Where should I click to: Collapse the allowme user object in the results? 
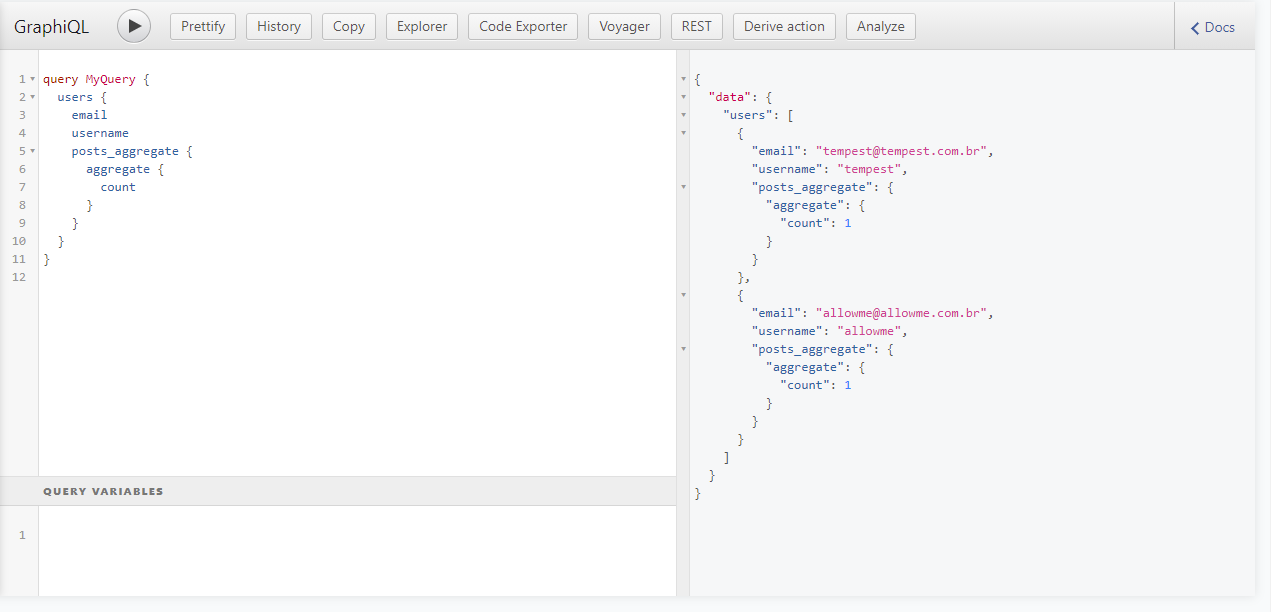(x=684, y=295)
